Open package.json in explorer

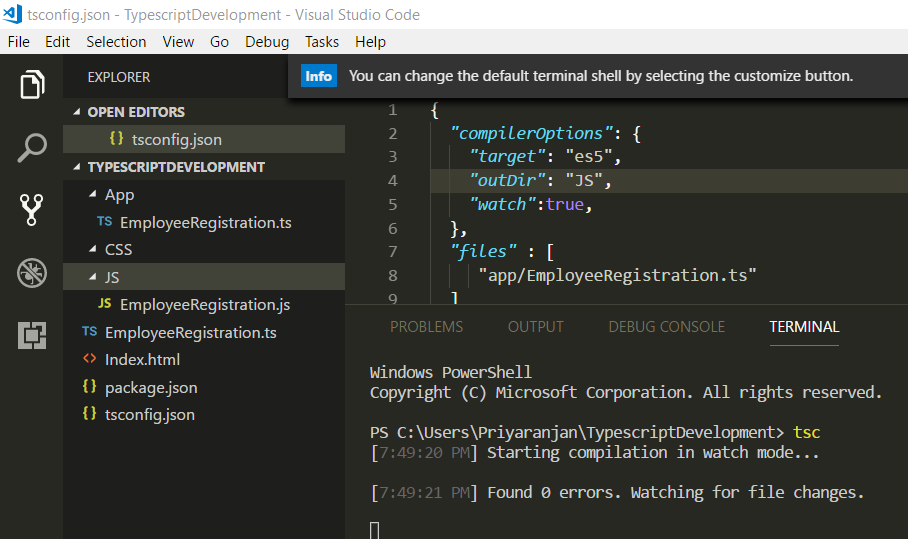pyautogui.click(x=150, y=387)
